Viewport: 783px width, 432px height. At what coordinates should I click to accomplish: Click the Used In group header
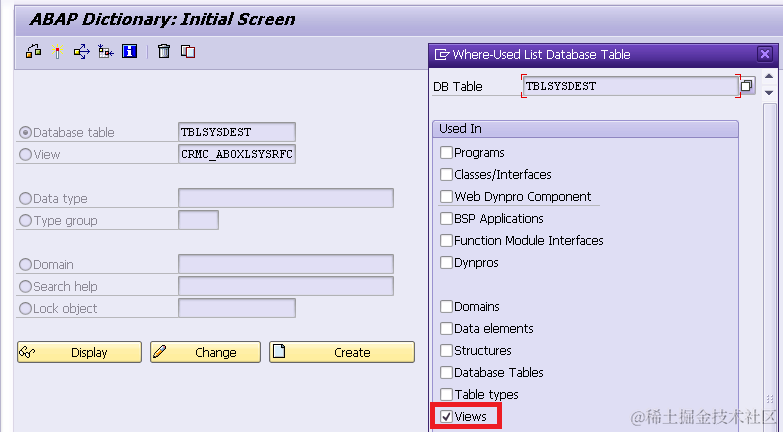585,129
